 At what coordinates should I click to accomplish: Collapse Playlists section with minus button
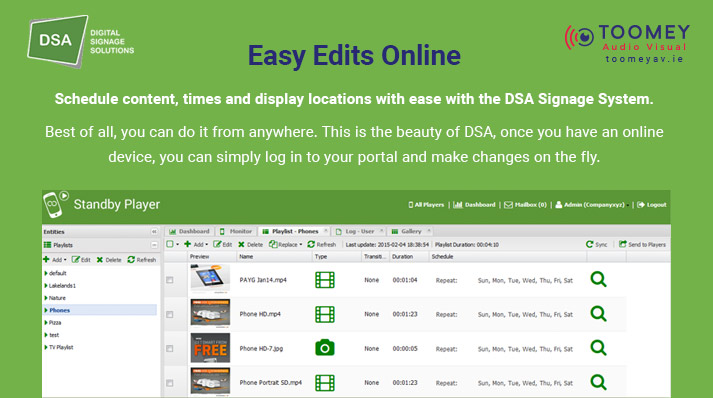(x=154, y=245)
